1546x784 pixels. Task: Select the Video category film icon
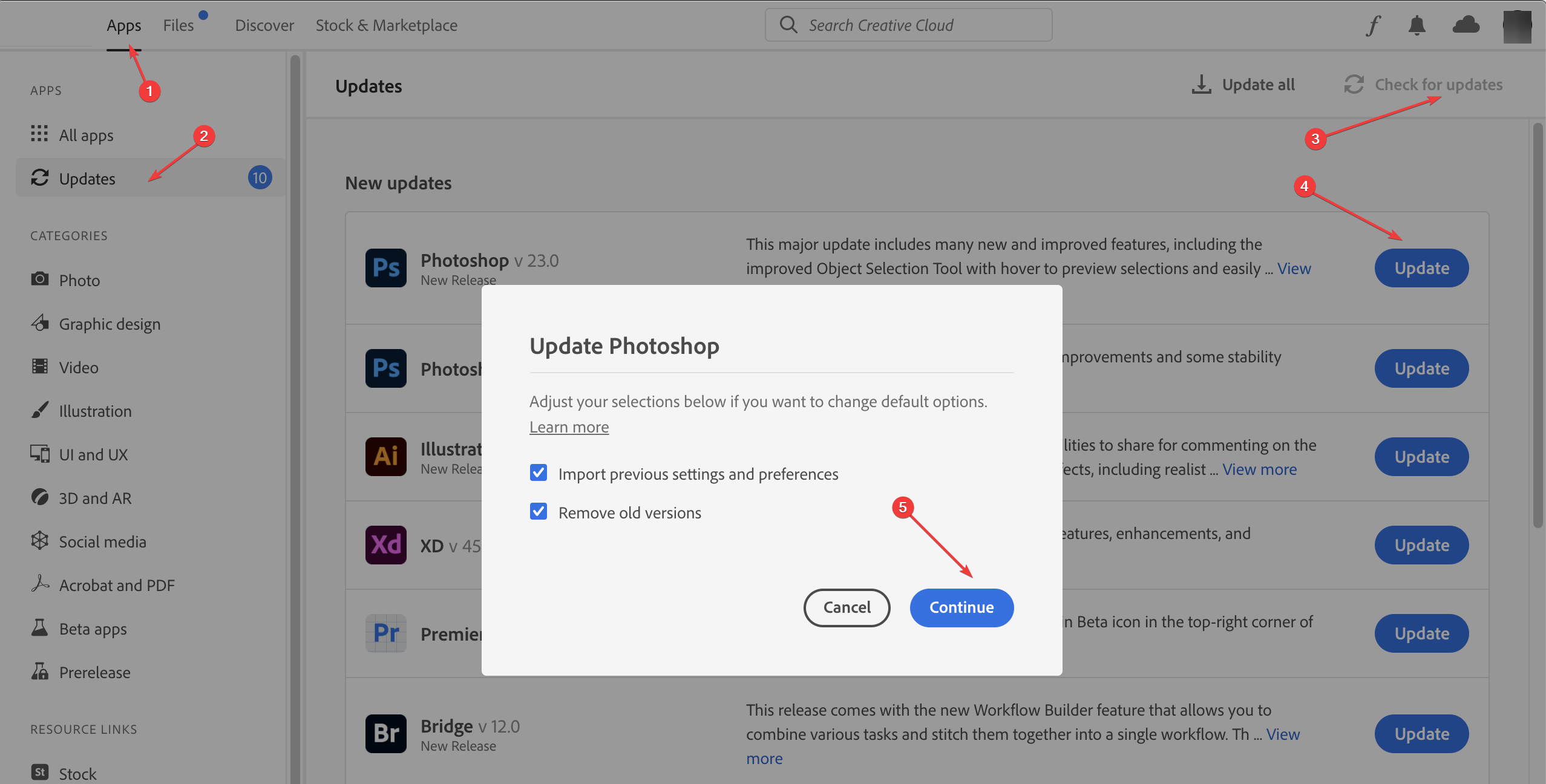(x=40, y=366)
